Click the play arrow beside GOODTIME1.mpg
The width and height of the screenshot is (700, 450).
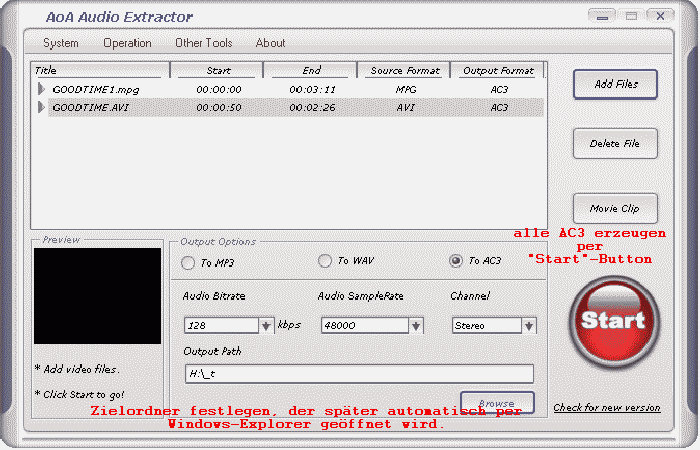pyautogui.click(x=41, y=89)
